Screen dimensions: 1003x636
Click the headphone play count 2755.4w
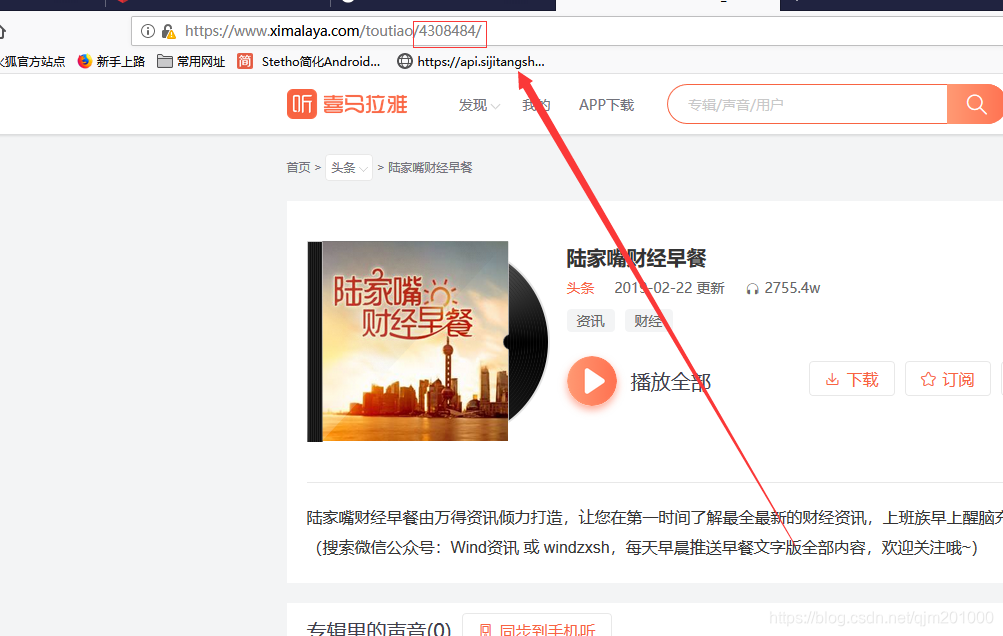click(x=783, y=289)
